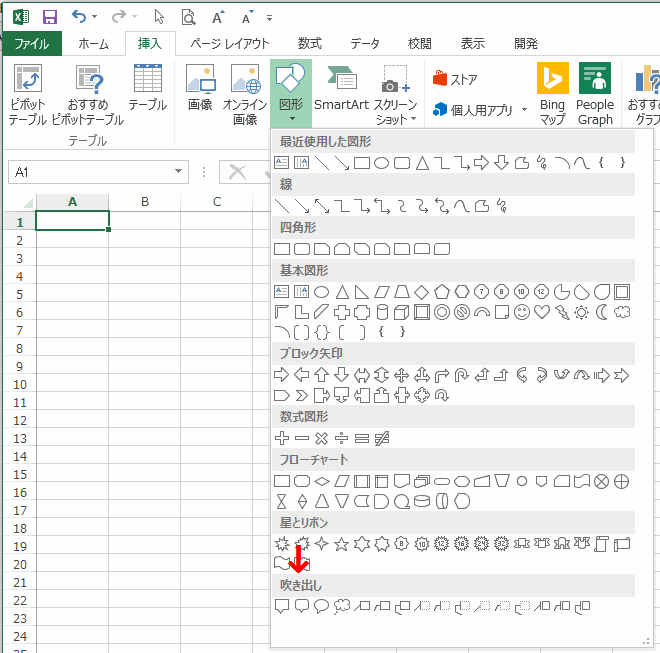Select the summing junction flowchart shape

click(x=601, y=481)
